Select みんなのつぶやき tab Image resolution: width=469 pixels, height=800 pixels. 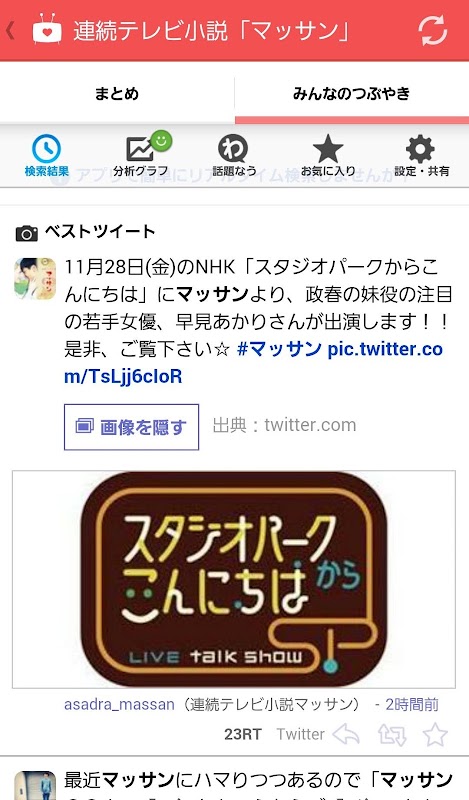click(352, 93)
